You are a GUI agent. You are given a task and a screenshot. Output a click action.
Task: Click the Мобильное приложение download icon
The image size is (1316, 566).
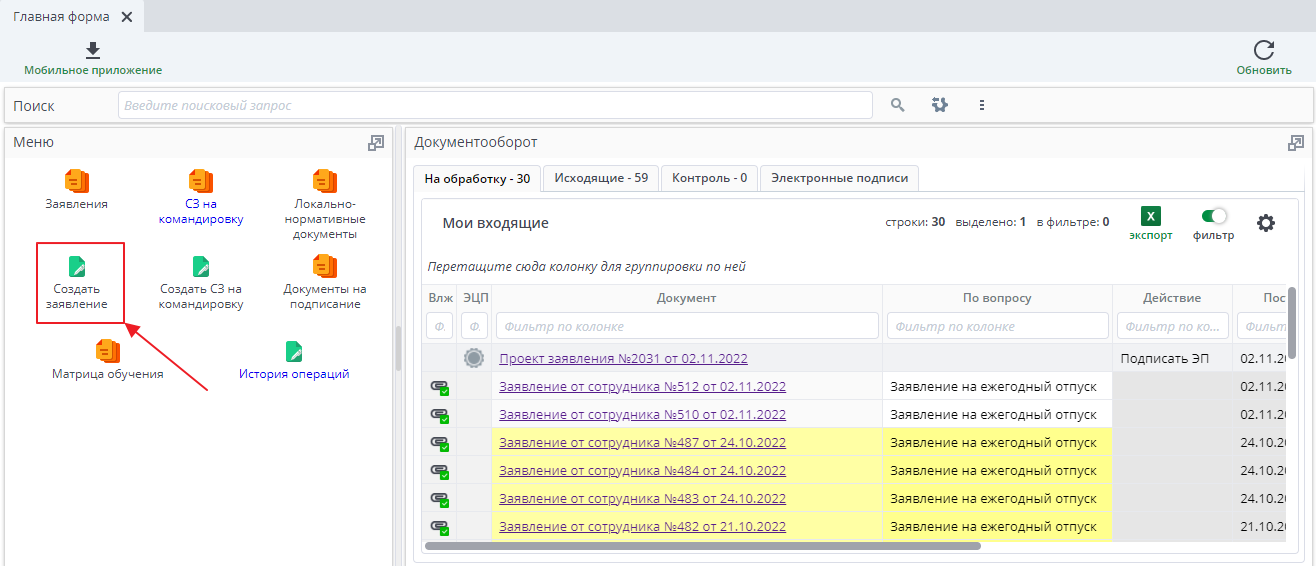tap(93, 50)
